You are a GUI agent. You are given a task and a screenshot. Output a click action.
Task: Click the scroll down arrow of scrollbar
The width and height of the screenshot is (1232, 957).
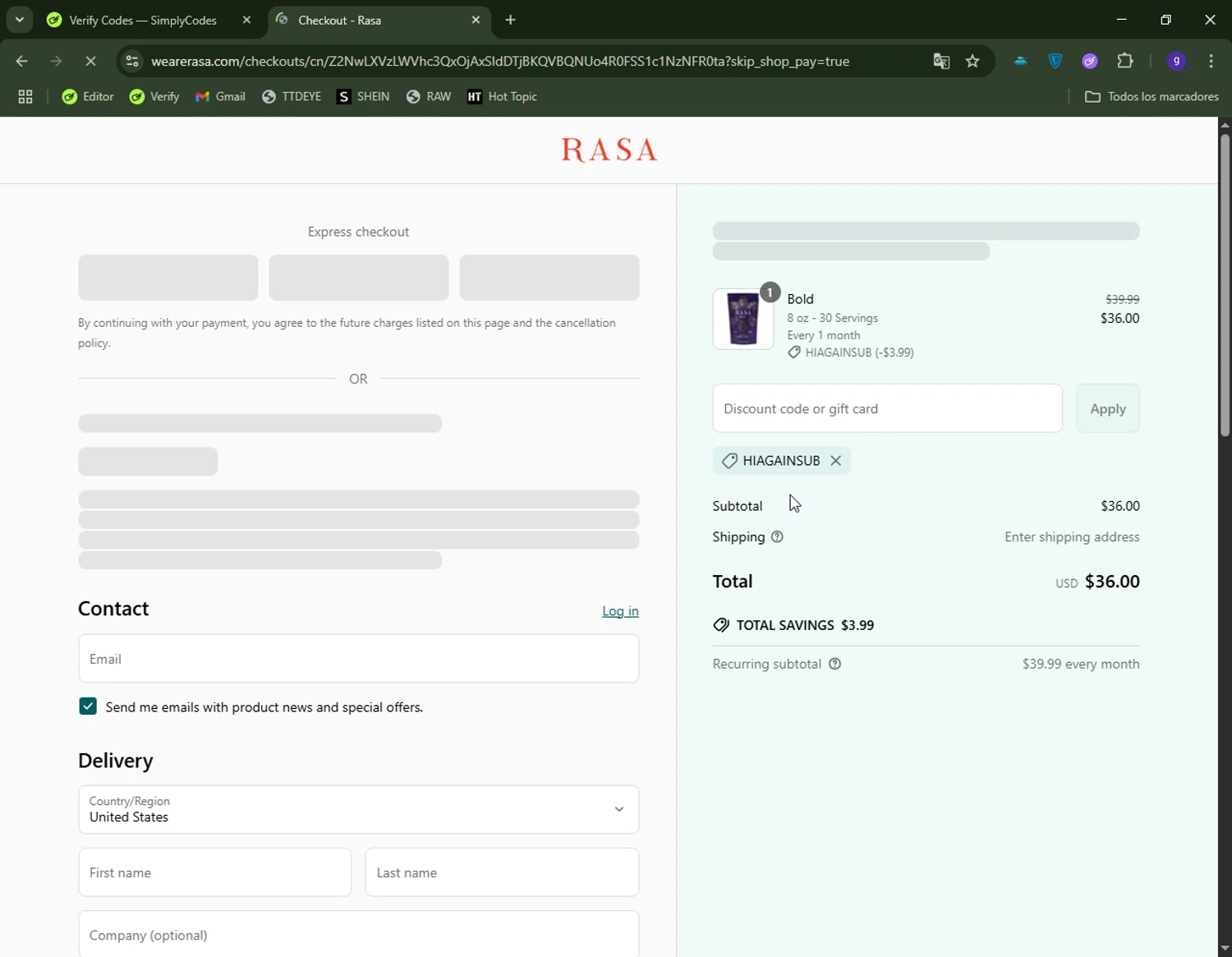click(x=1225, y=949)
